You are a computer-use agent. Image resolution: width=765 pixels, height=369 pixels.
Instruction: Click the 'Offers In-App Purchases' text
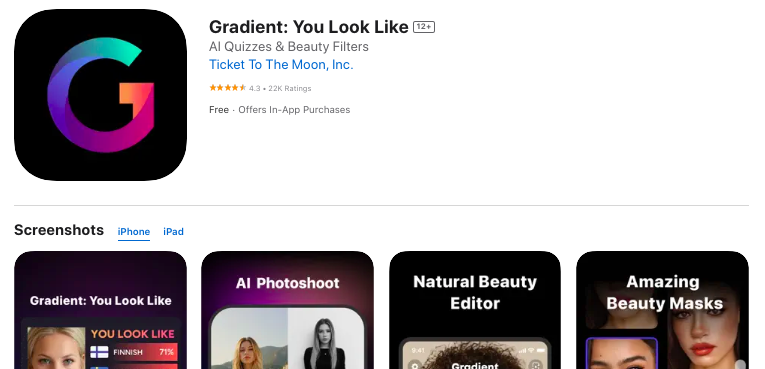coord(294,110)
